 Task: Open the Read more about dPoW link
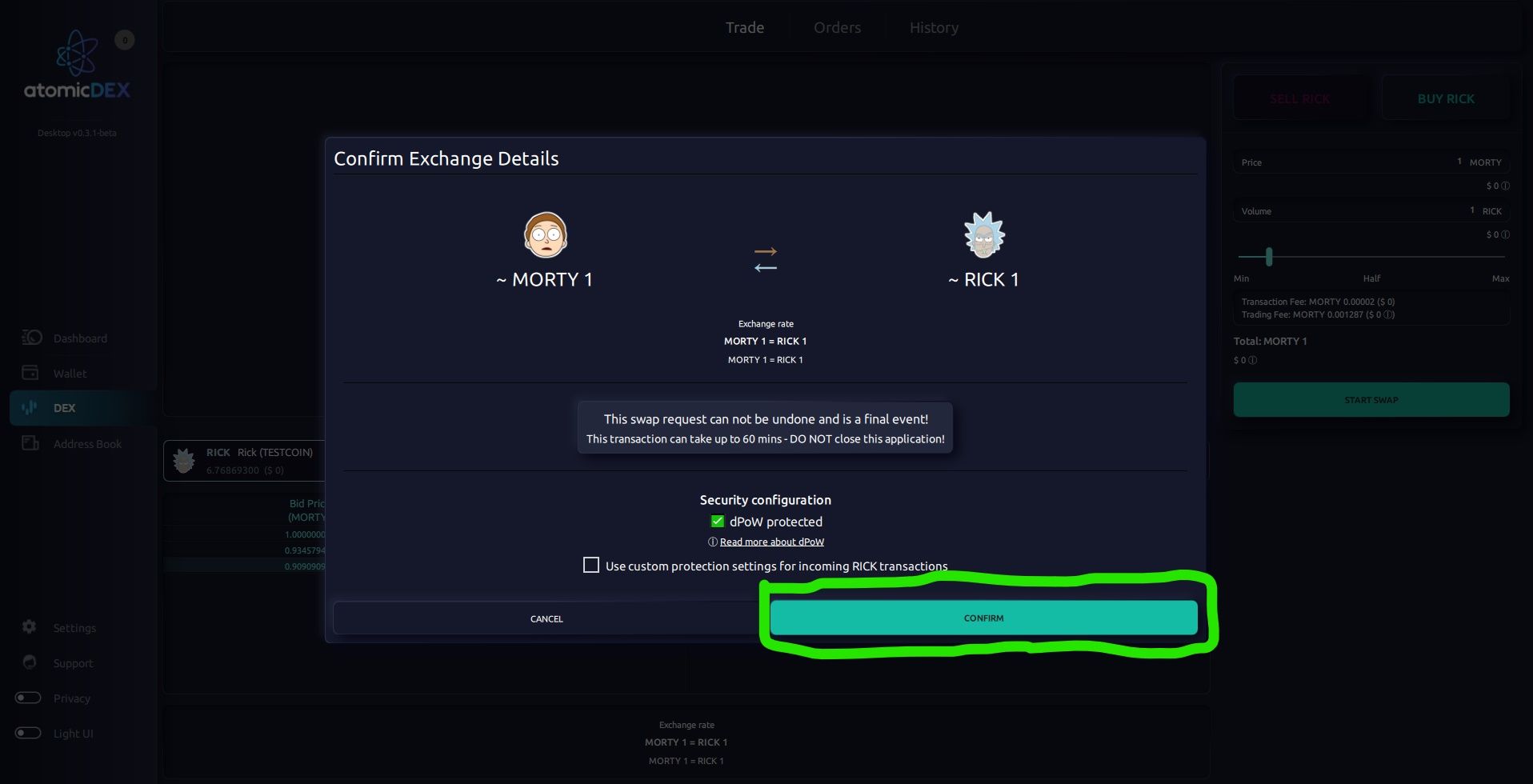click(771, 542)
